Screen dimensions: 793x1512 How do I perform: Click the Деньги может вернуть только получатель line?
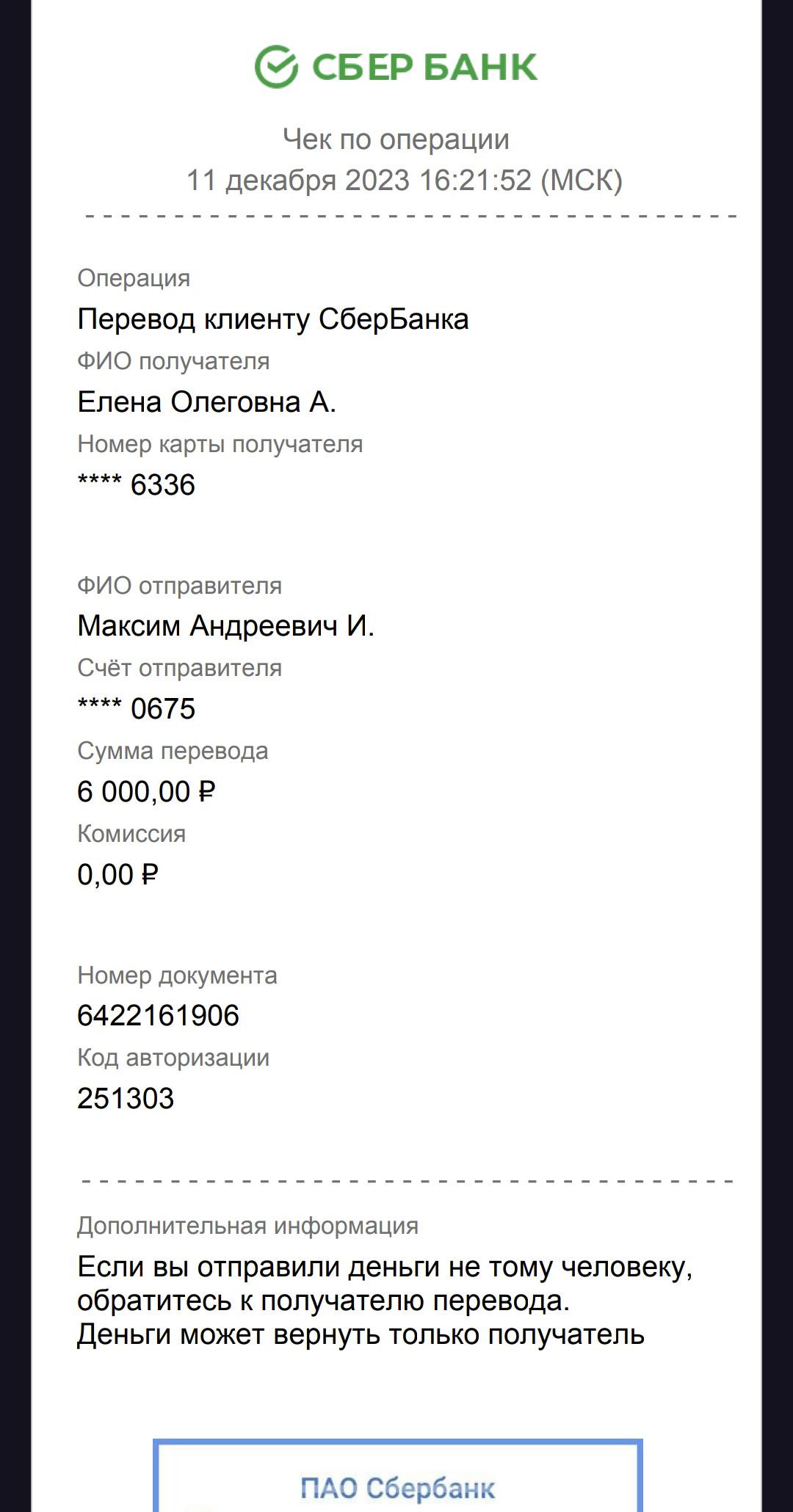point(361,1334)
